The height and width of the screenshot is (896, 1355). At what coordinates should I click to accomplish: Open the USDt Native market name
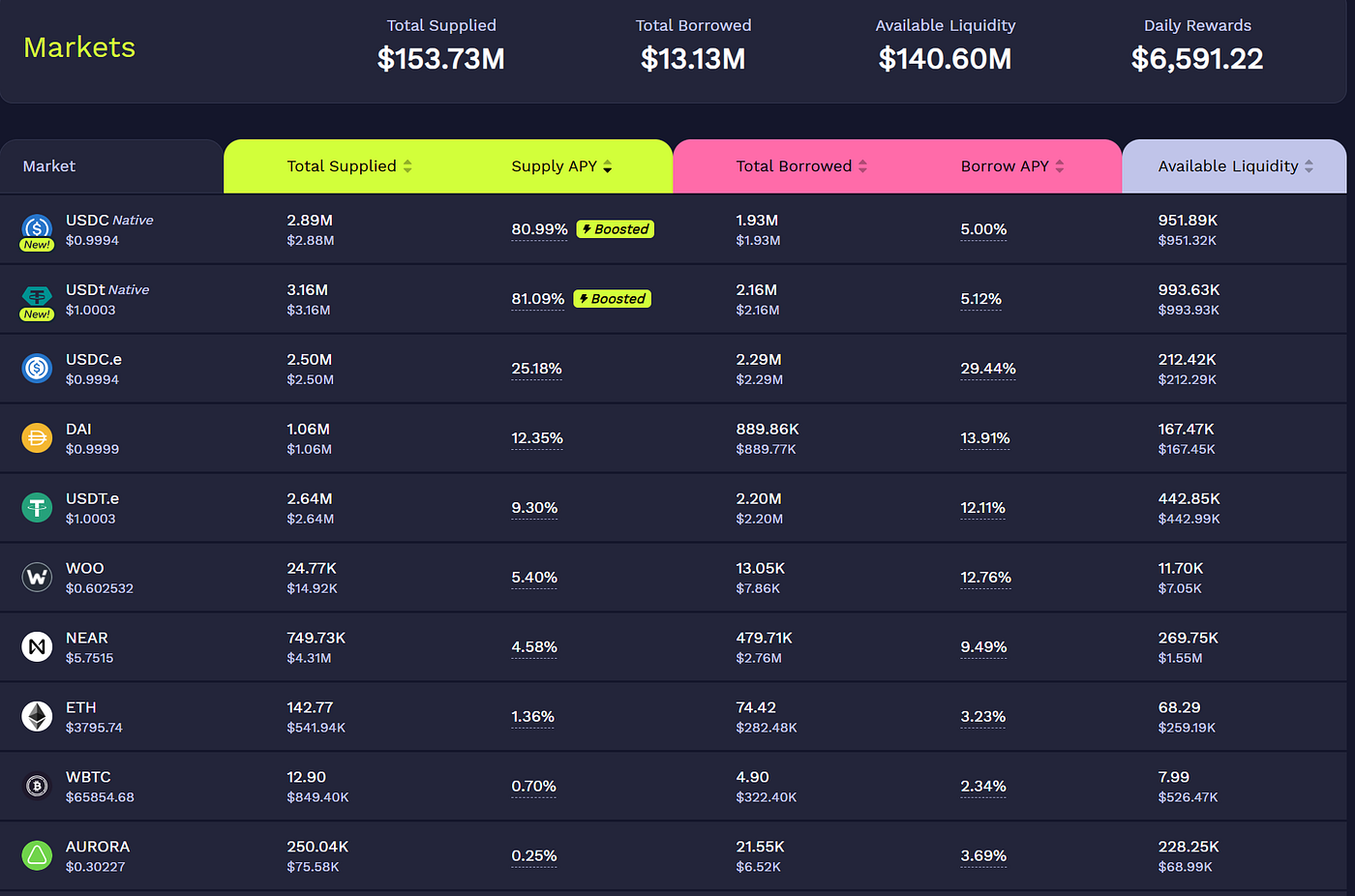[x=107, y=290]
